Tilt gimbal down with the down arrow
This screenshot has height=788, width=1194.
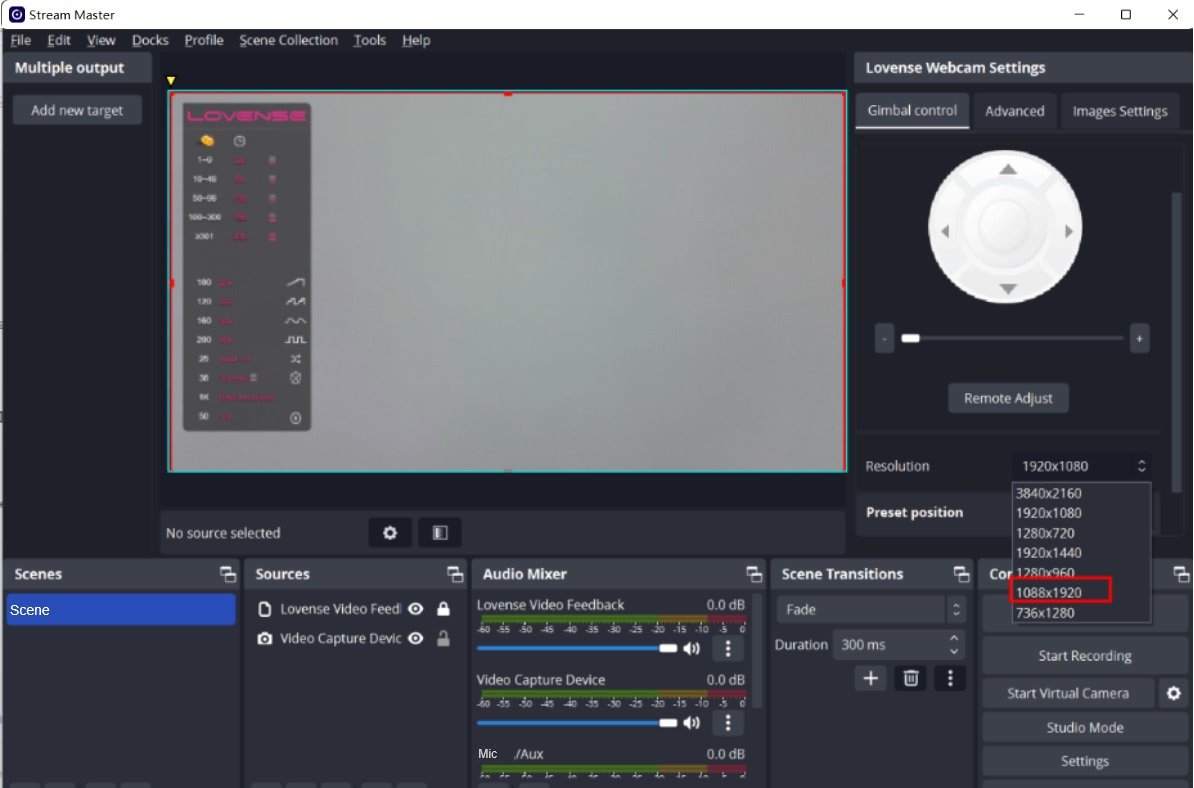[x=1007, y=289]
